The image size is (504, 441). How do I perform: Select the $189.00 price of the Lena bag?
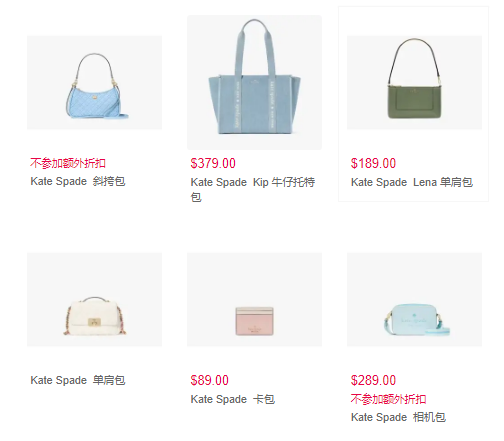click(x=373, y=163)
